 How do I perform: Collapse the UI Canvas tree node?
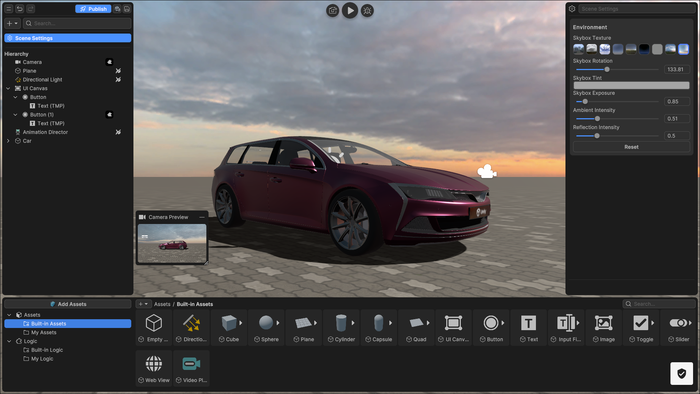click(8, 88)
